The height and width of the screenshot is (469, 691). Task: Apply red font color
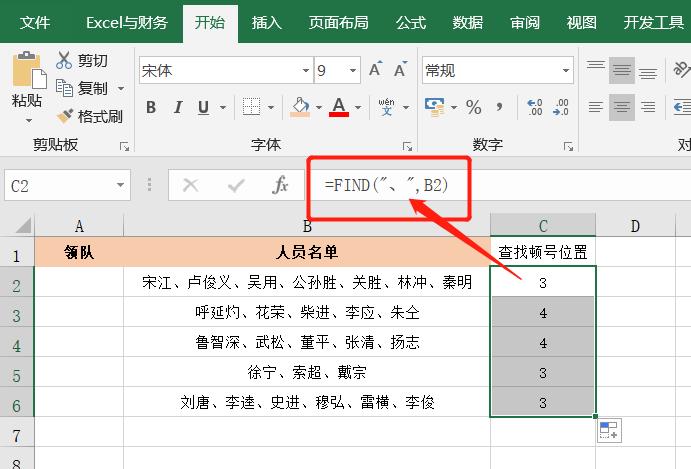point(338,107)
